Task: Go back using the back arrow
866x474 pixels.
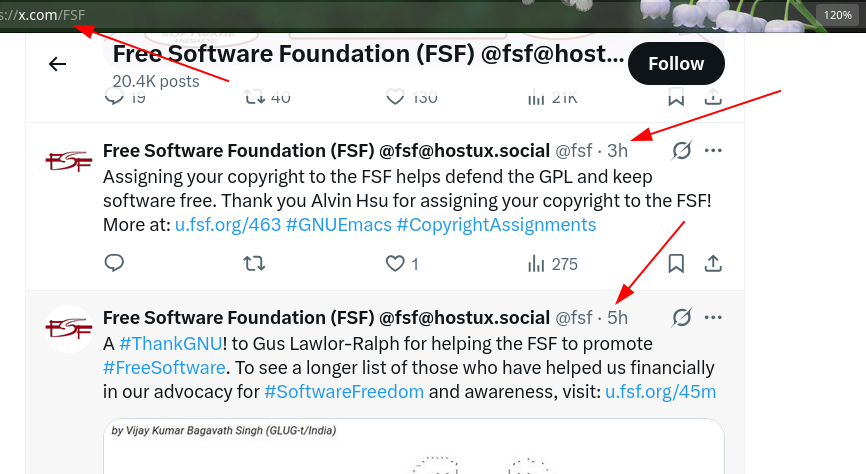Action: coord(57,64)
